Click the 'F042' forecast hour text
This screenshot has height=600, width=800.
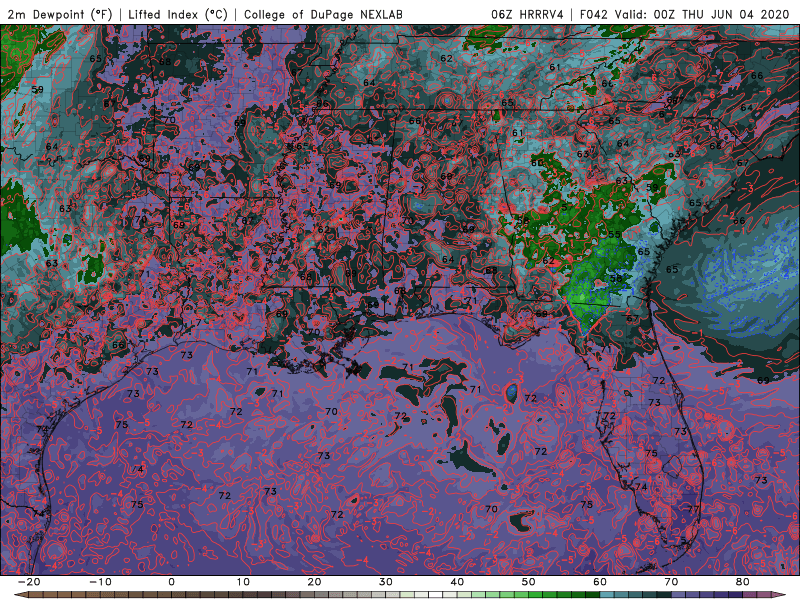[593, 14]
